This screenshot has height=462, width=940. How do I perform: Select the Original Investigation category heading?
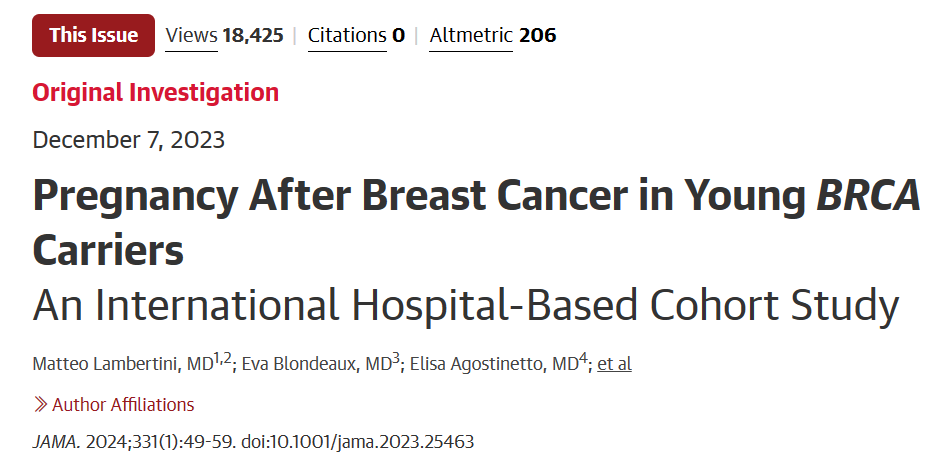point(155,93)
